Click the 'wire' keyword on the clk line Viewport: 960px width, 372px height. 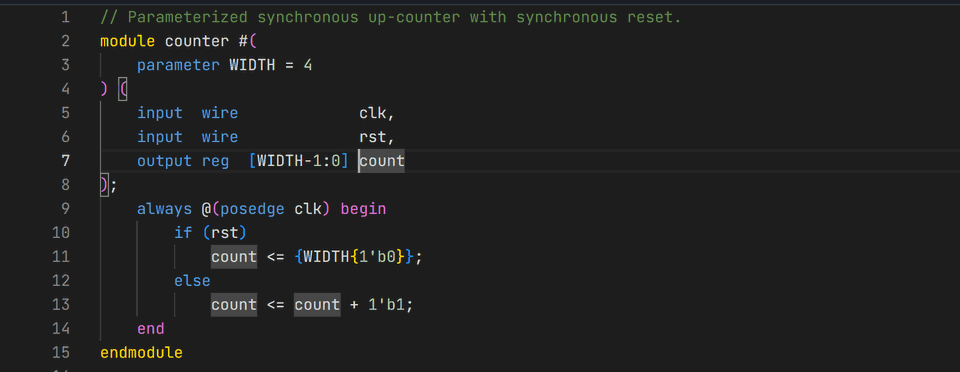click(220, 113)
